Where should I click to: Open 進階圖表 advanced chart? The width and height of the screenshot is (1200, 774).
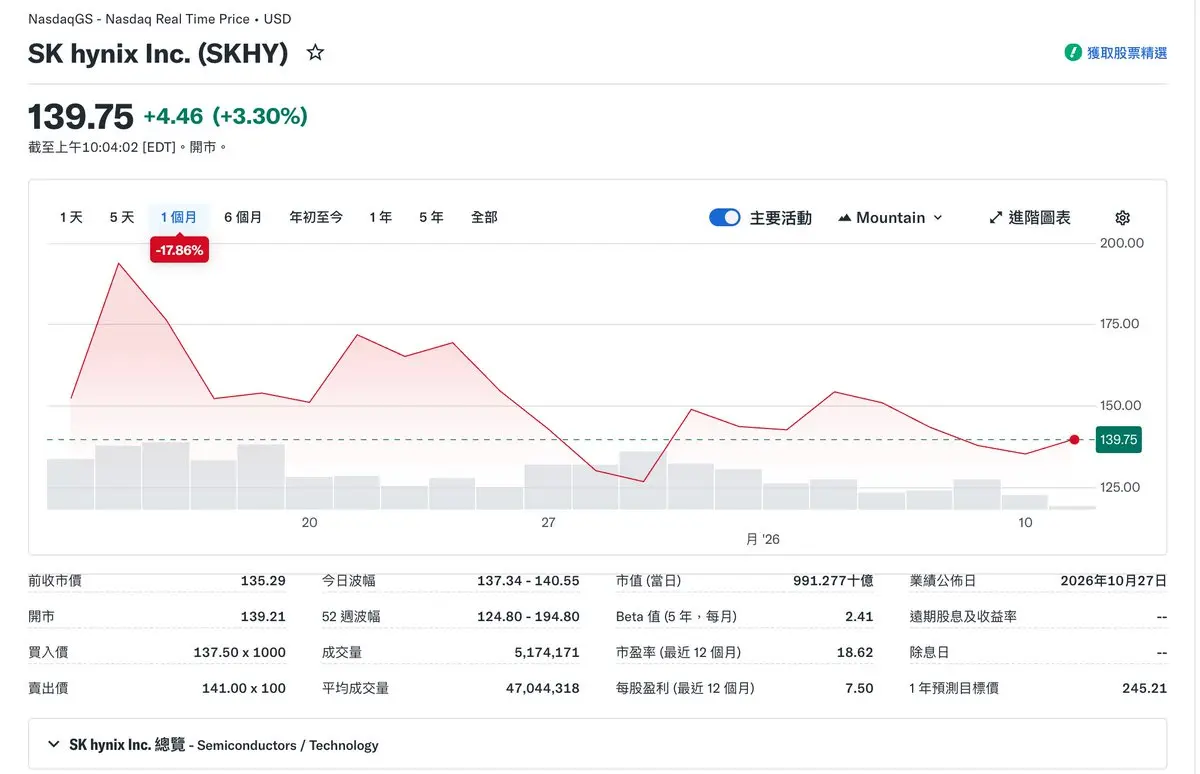click(1030, 218)
